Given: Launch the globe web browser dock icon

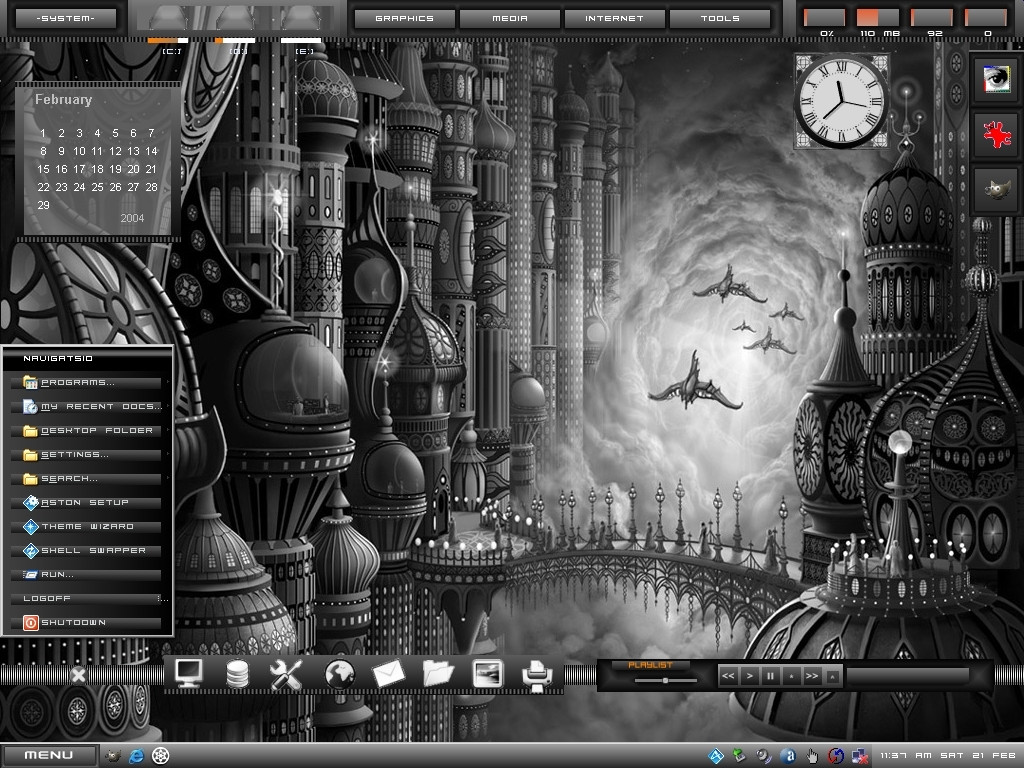Looking at the screenshot, I should coord(340,674).
